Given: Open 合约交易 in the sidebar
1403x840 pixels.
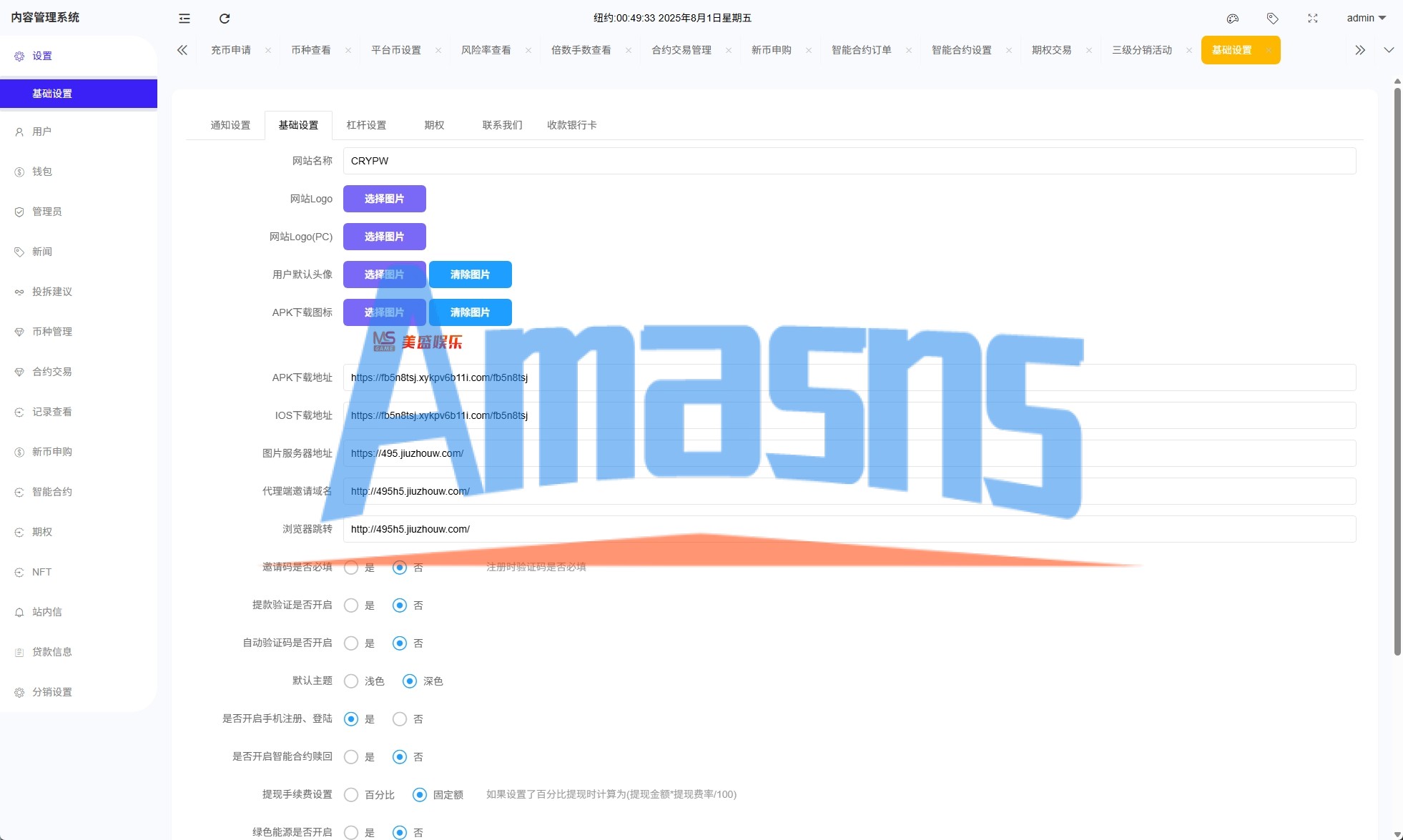Looking at the screenshot, I should (x=79, y=372).
